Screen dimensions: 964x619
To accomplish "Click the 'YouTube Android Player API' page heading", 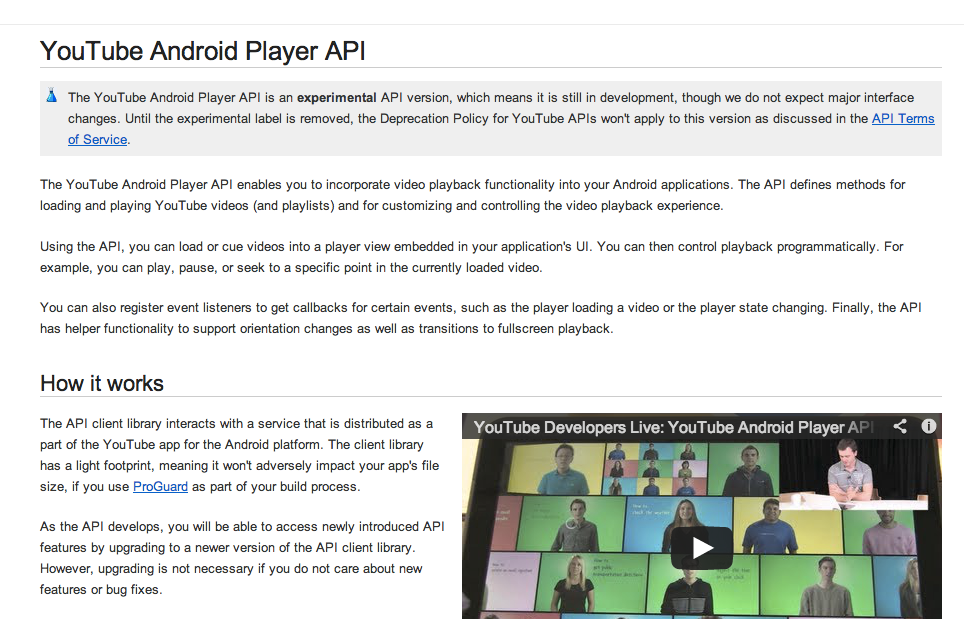I will pos(203,51).
